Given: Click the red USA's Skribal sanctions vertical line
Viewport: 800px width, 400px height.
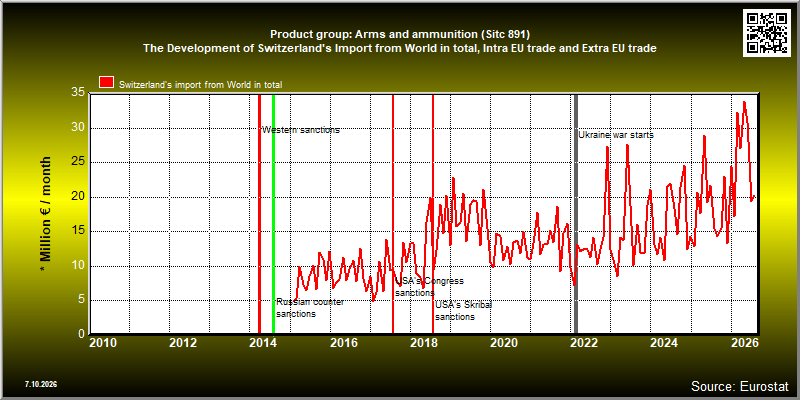Looking at the screenshot, I should click(x=433, y=214).
